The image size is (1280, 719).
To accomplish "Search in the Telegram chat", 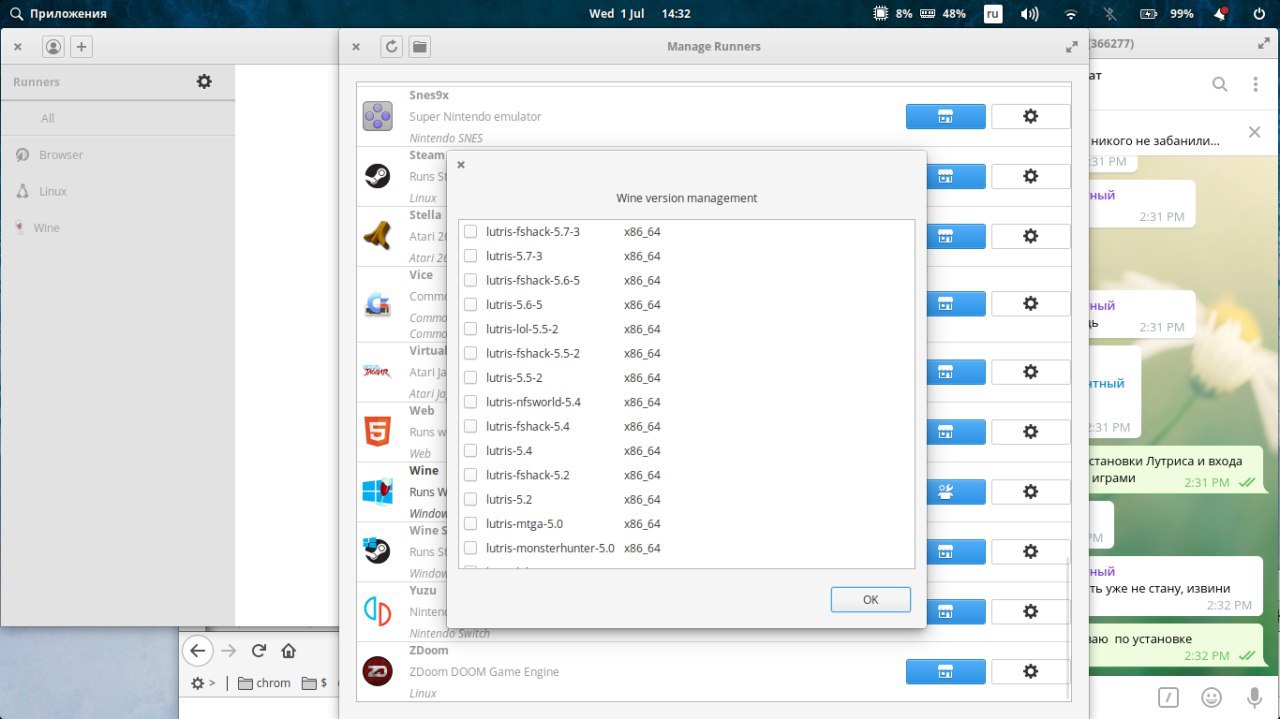I will coord(1220,84).
